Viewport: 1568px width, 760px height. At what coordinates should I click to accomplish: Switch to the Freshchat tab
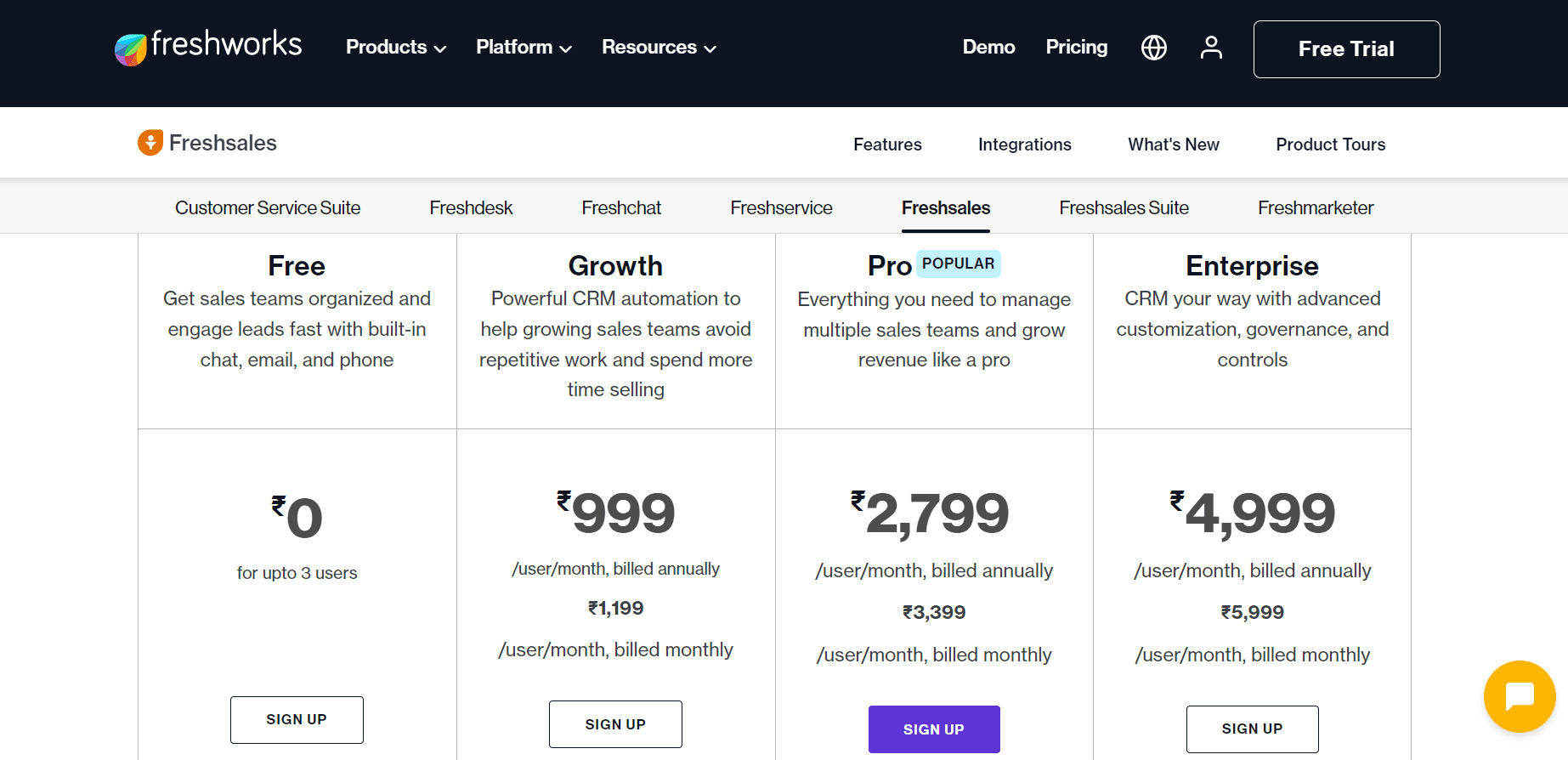click(x=621, y=207)
